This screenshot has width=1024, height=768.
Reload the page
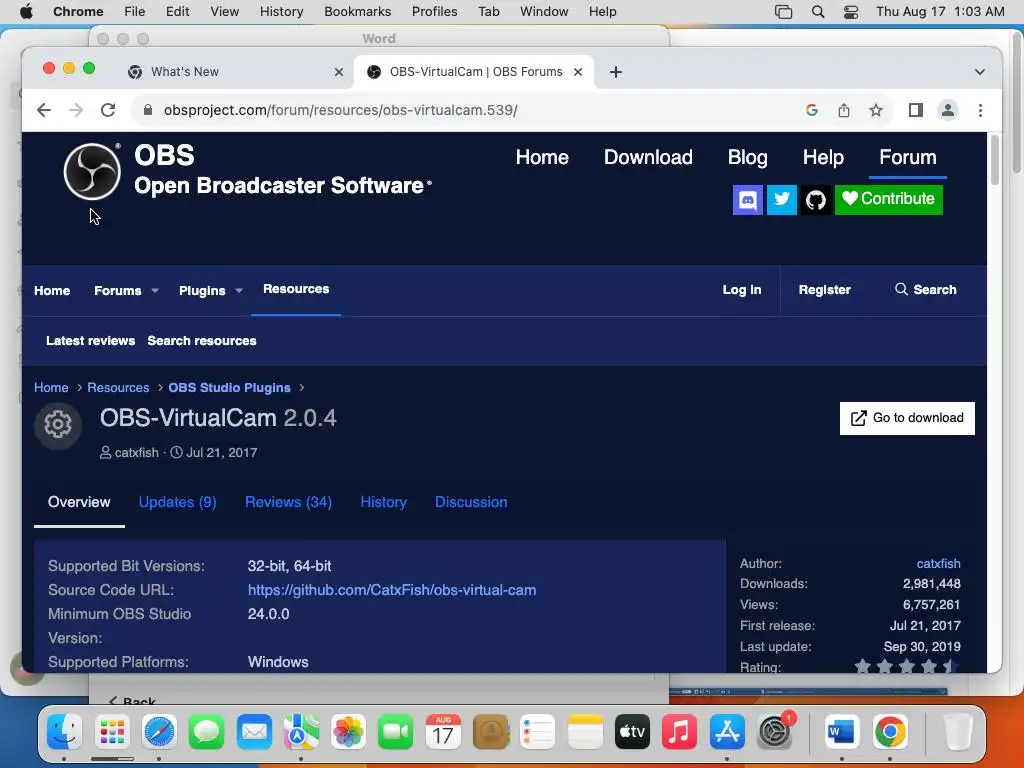[108, 110]
